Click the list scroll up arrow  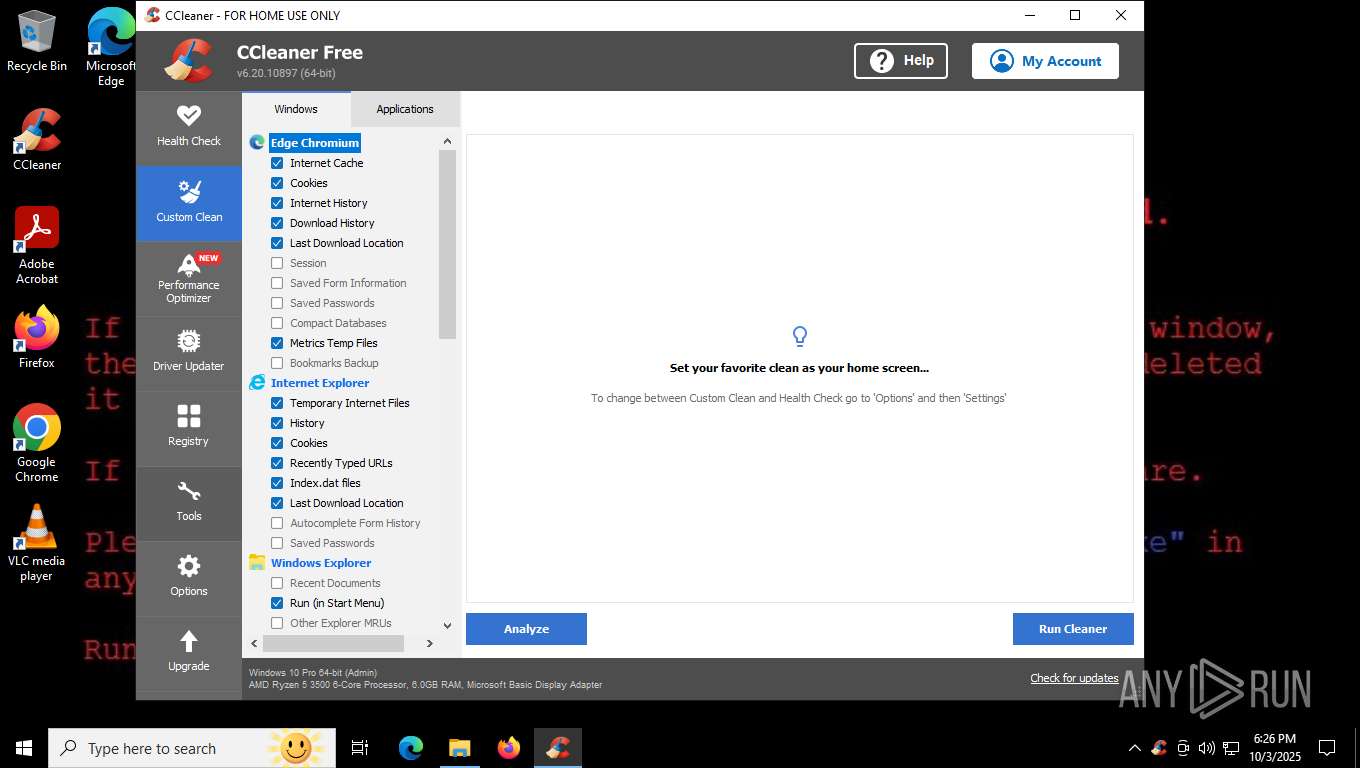[x=447, y=142]
